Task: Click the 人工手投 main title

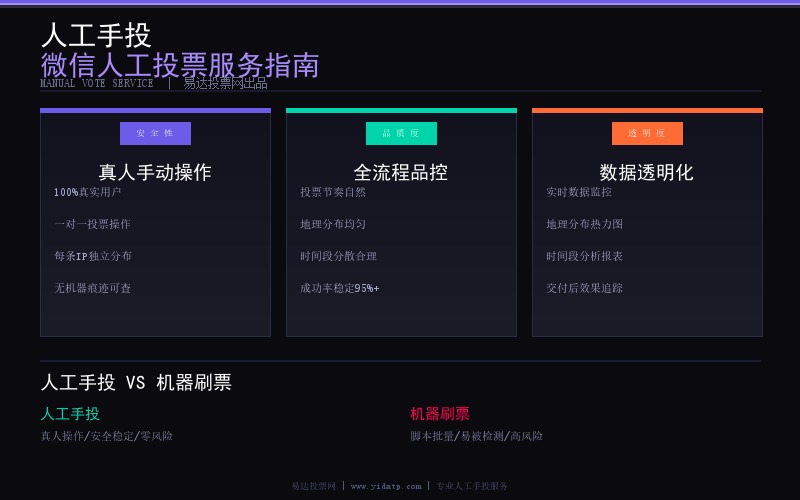Action: [x=96, y=35]
